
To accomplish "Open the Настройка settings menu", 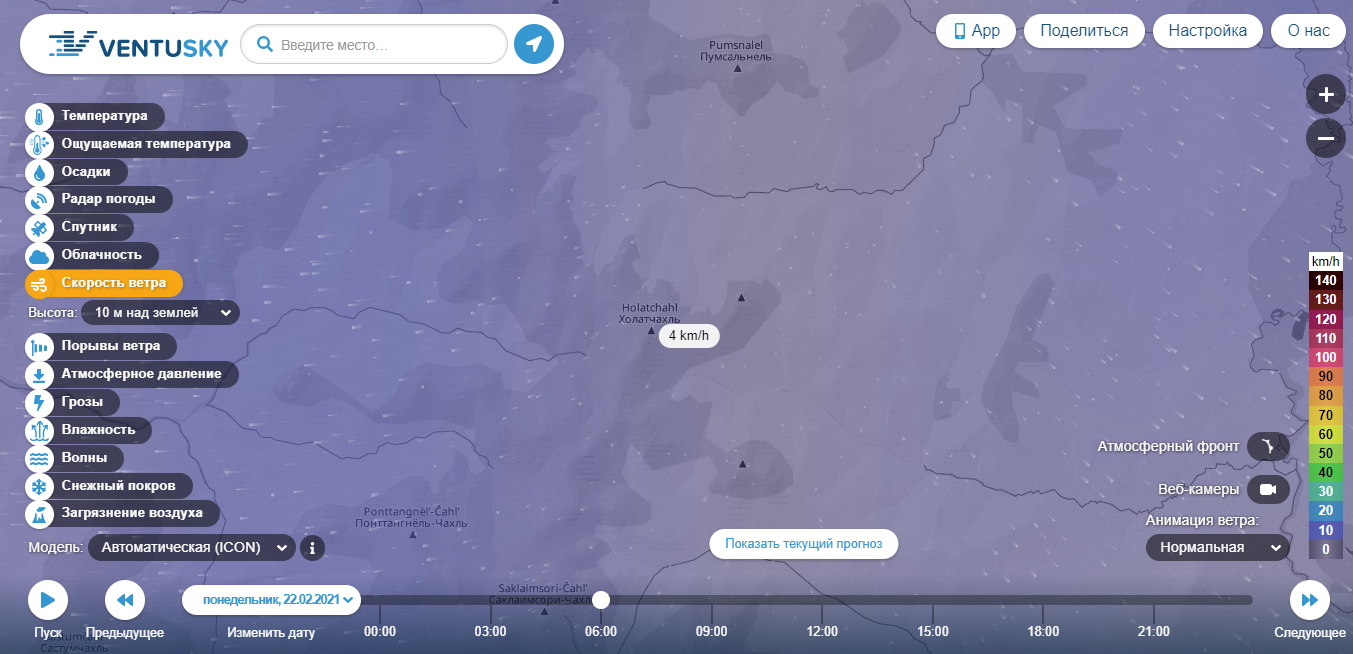I will 1208,30.
